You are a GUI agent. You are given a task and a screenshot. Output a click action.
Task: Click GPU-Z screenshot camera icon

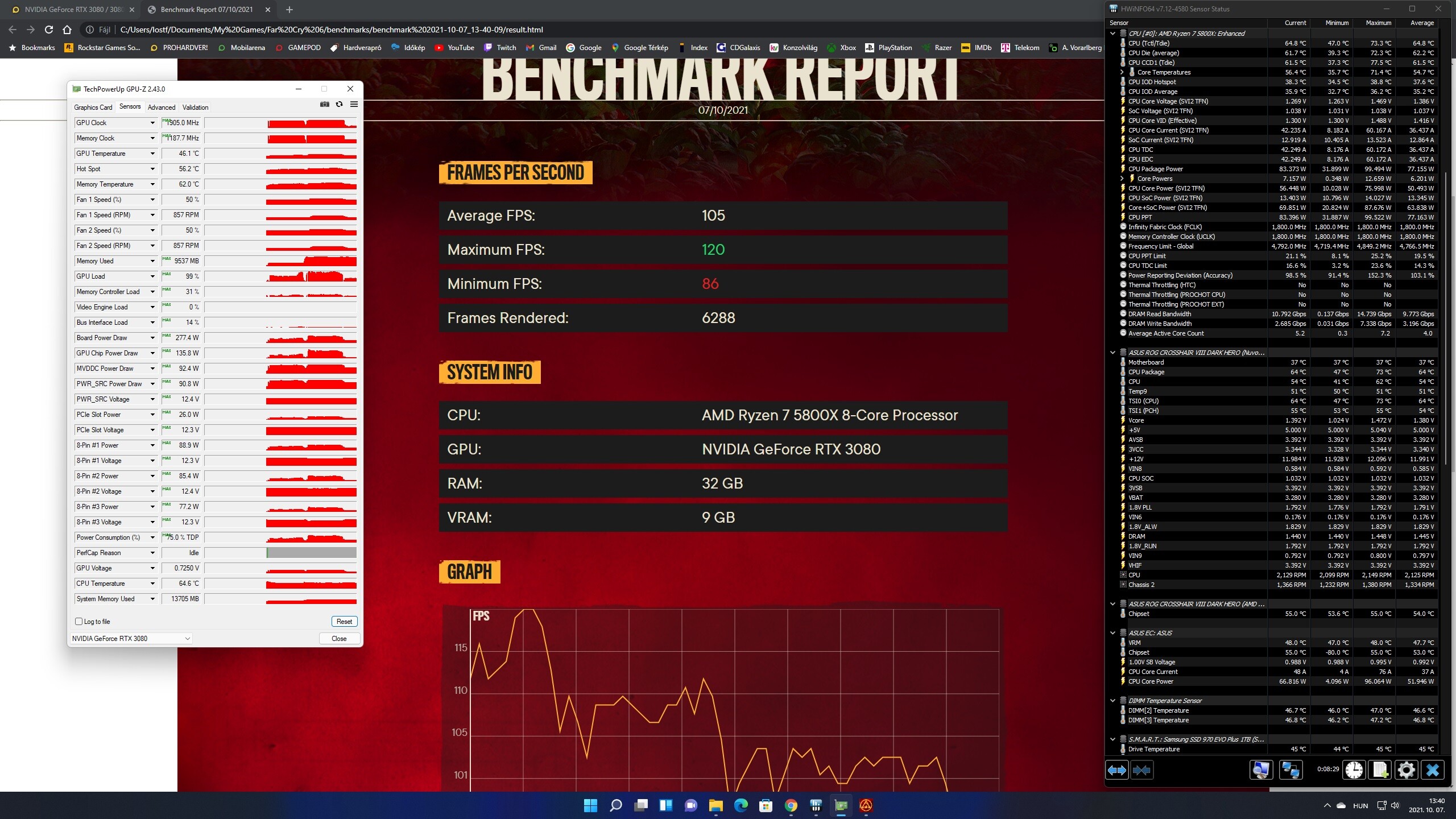click(325, 104)
